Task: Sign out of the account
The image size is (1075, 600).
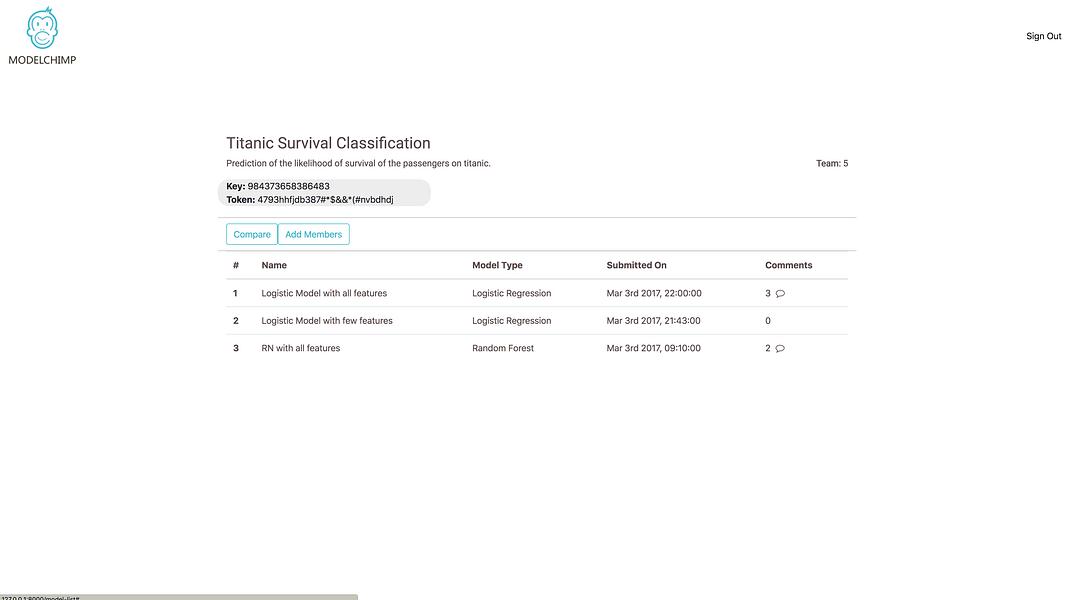Action: pyautogui.click(x=1043, y=36)
